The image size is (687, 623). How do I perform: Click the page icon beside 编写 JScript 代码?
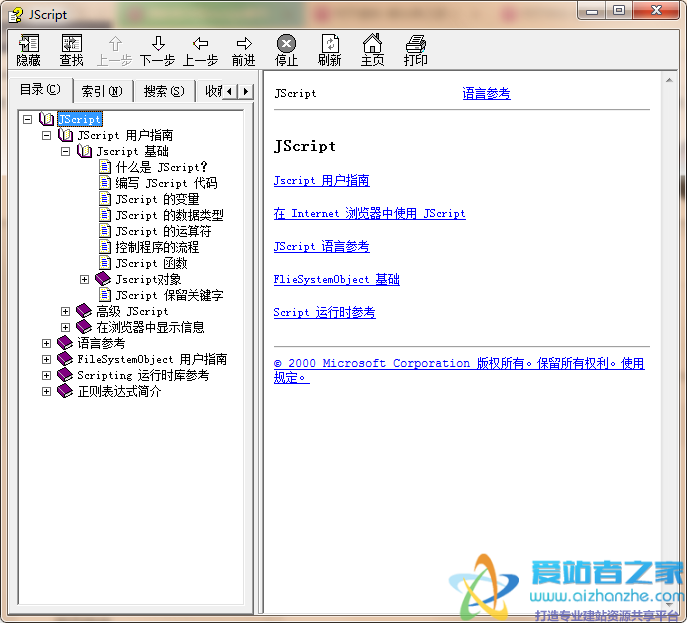105,183
